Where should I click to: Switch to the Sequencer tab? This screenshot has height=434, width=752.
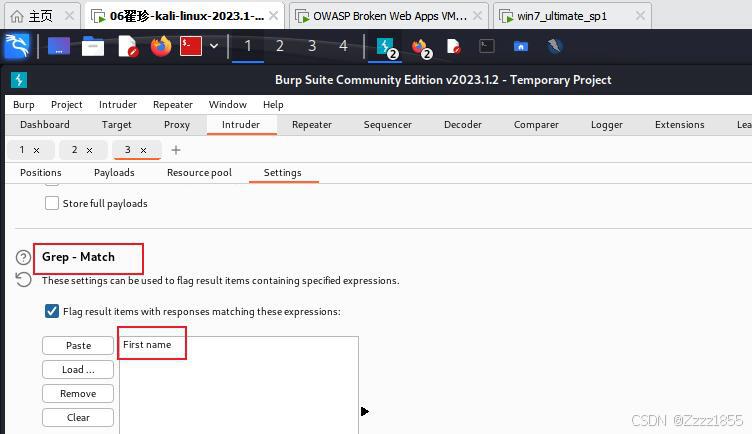pos(388,125)
